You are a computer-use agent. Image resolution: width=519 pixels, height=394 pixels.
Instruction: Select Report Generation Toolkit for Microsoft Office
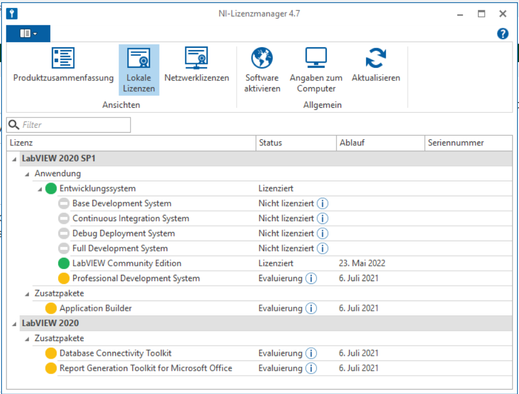coord(279,368)
